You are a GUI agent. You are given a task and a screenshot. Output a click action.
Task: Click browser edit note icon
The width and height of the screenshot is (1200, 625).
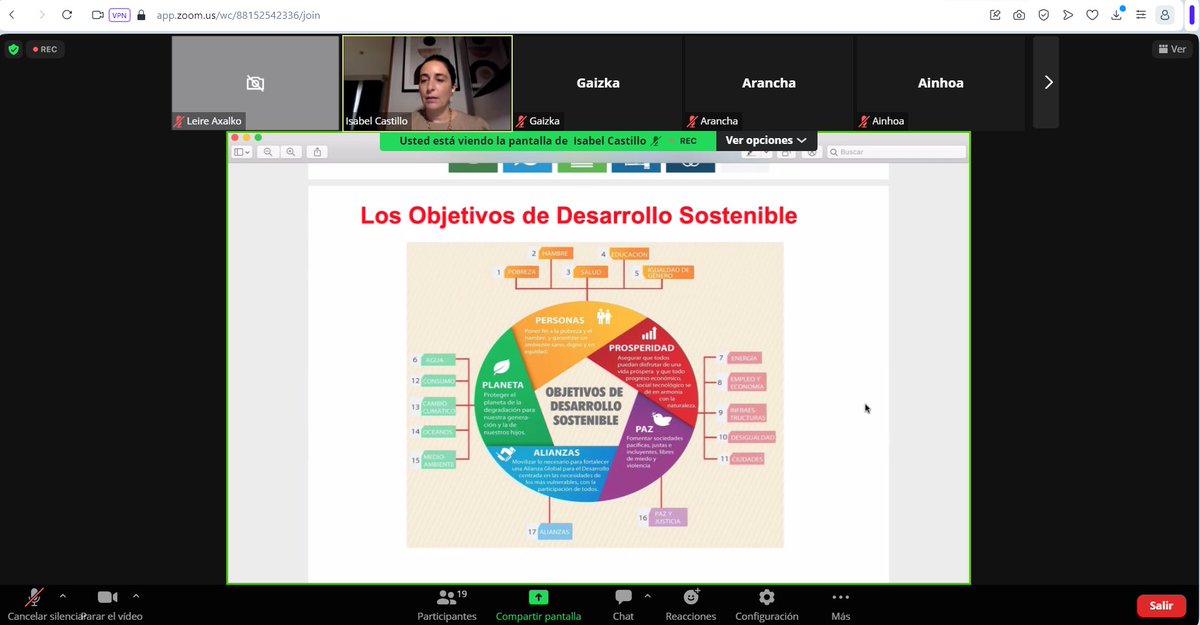coord(995,15)
